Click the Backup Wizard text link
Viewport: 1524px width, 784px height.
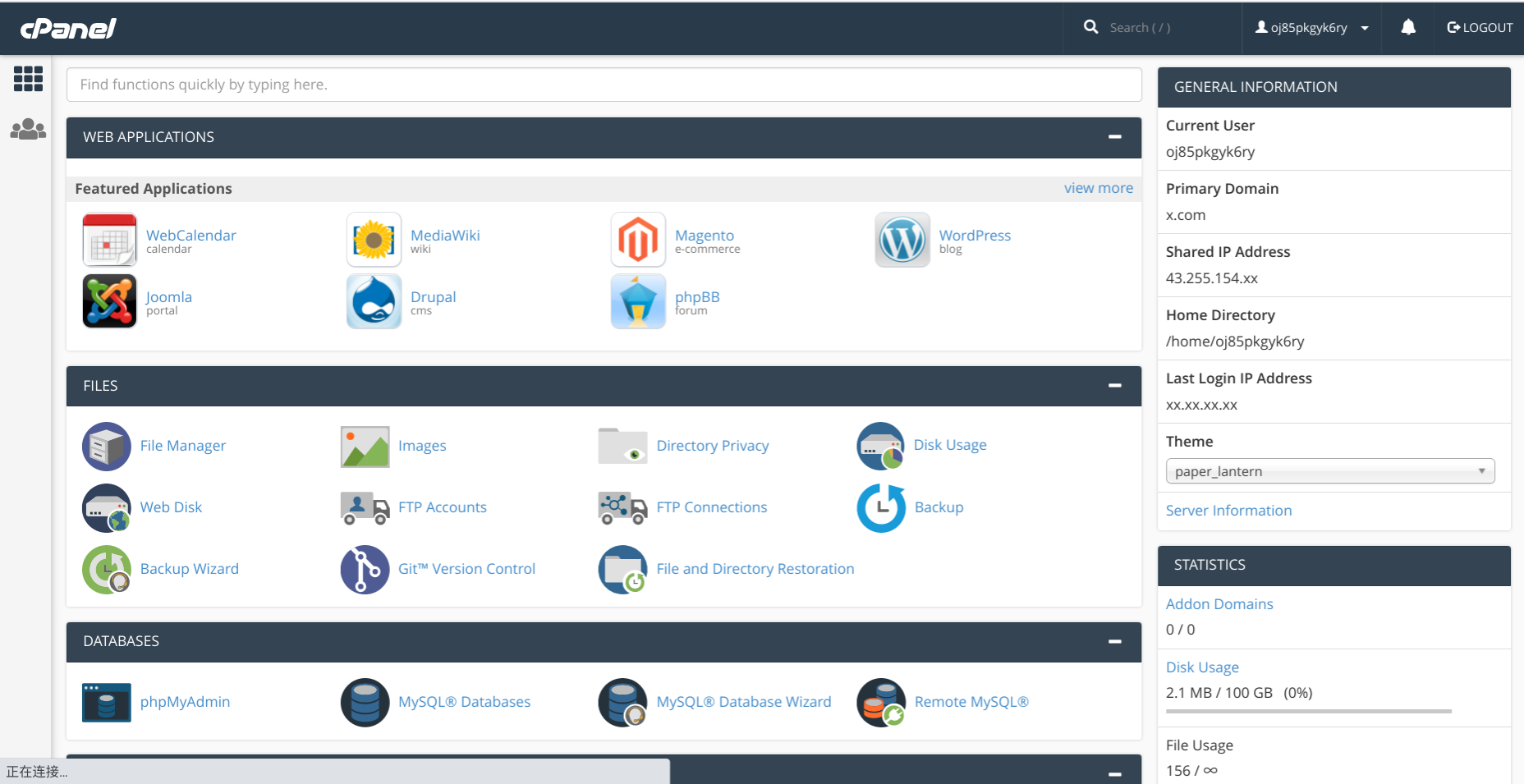pos(190,569)
